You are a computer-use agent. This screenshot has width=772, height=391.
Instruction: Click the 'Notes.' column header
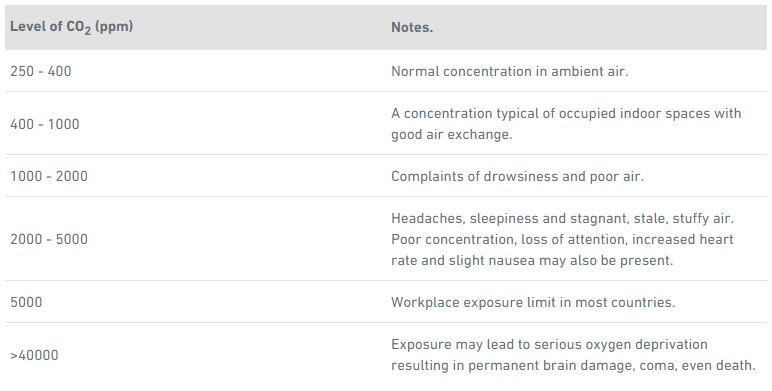click(412, 27)
